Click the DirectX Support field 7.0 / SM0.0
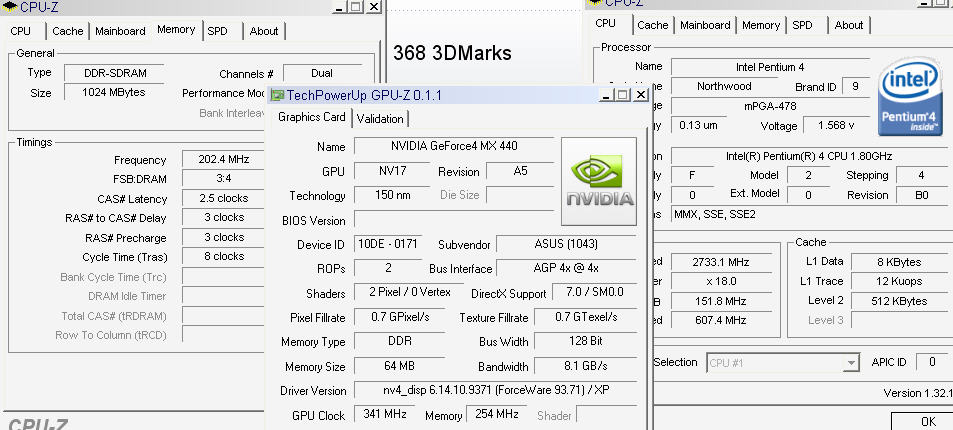Screen dimensions: 953x430 coord(594,292)
